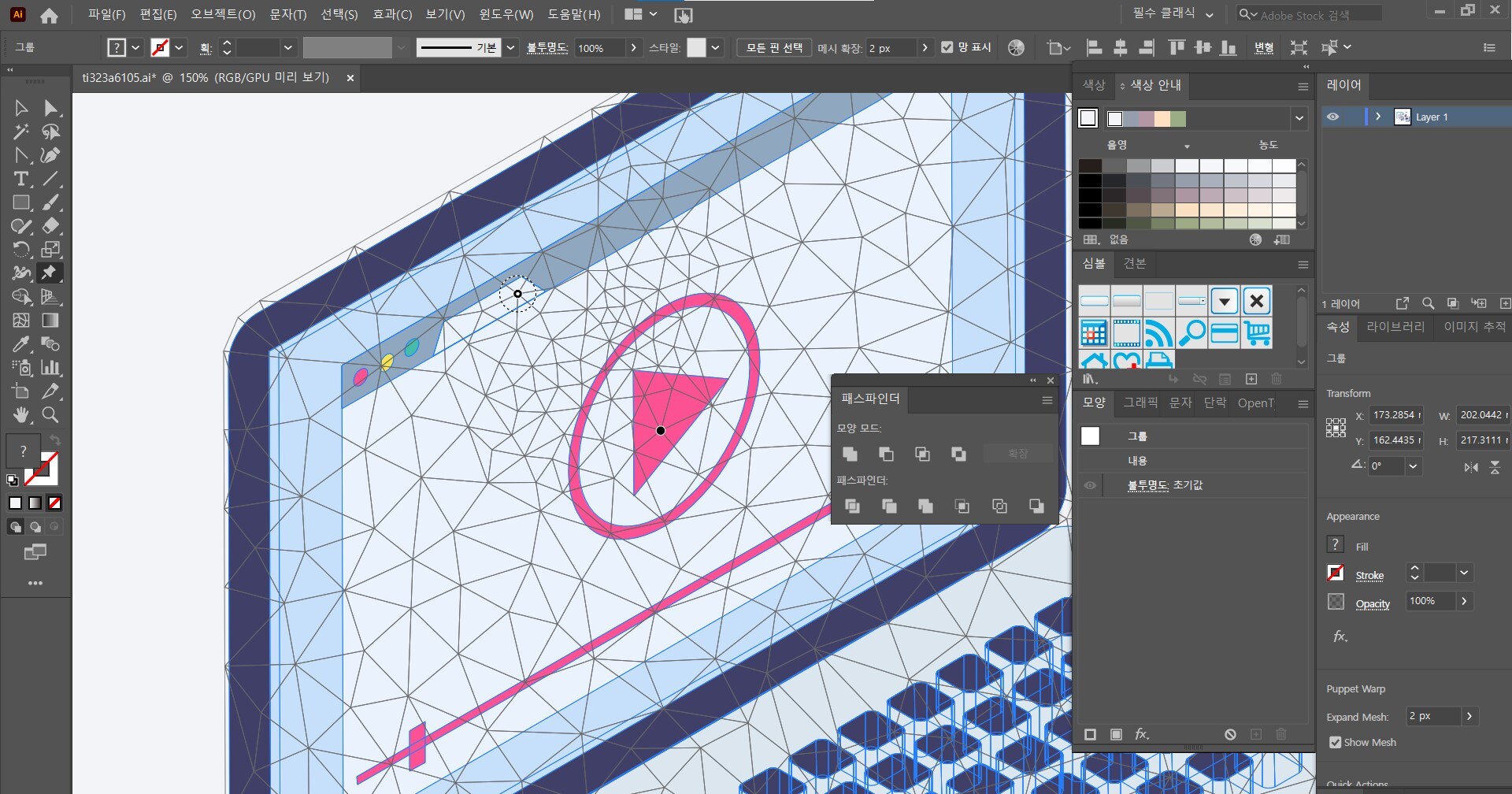Pick the peach swatch in color guide

(x=1162, y=119)
